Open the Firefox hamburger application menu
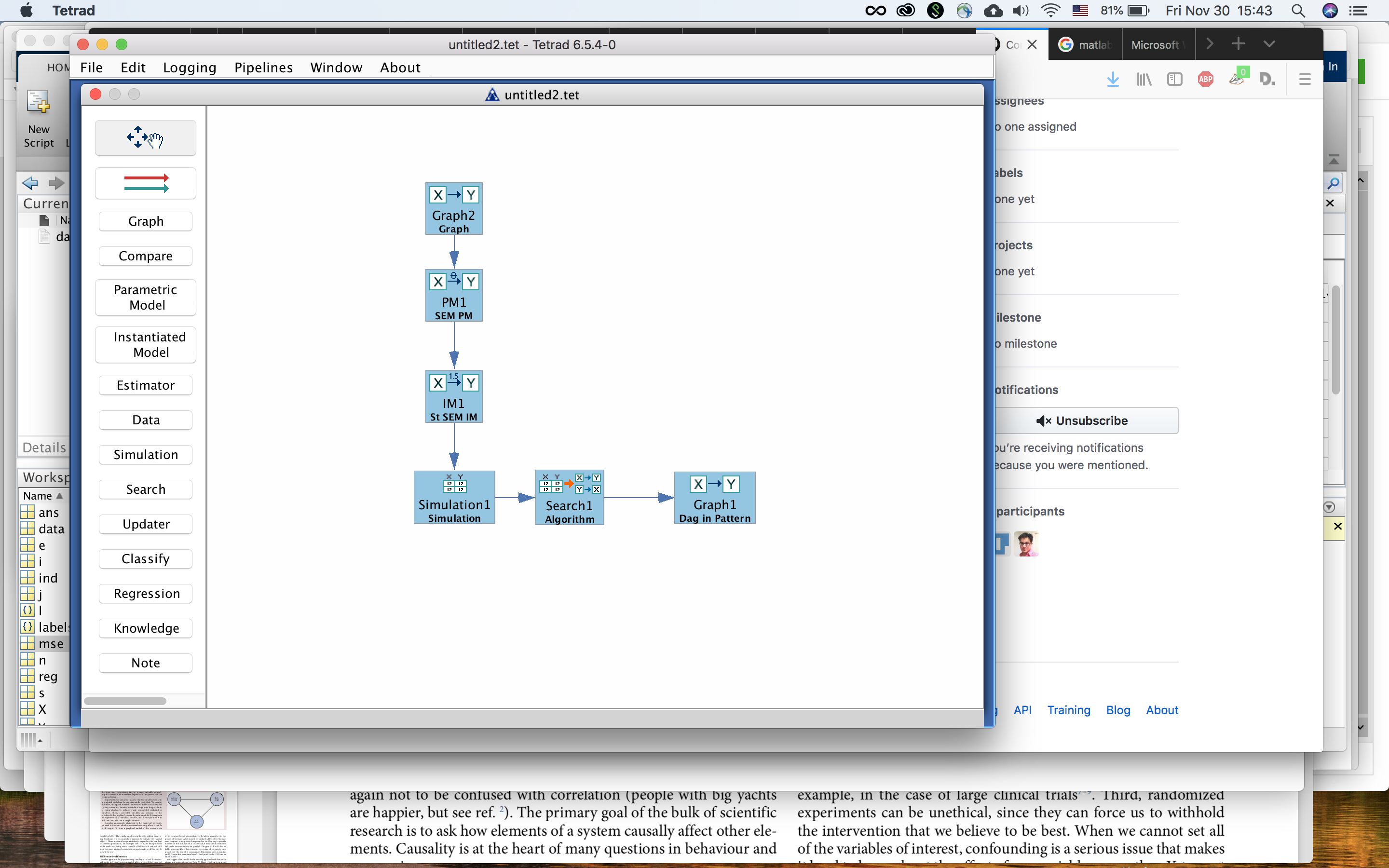This screenshot has height=868, width=1389. [x=1304, y=79]
